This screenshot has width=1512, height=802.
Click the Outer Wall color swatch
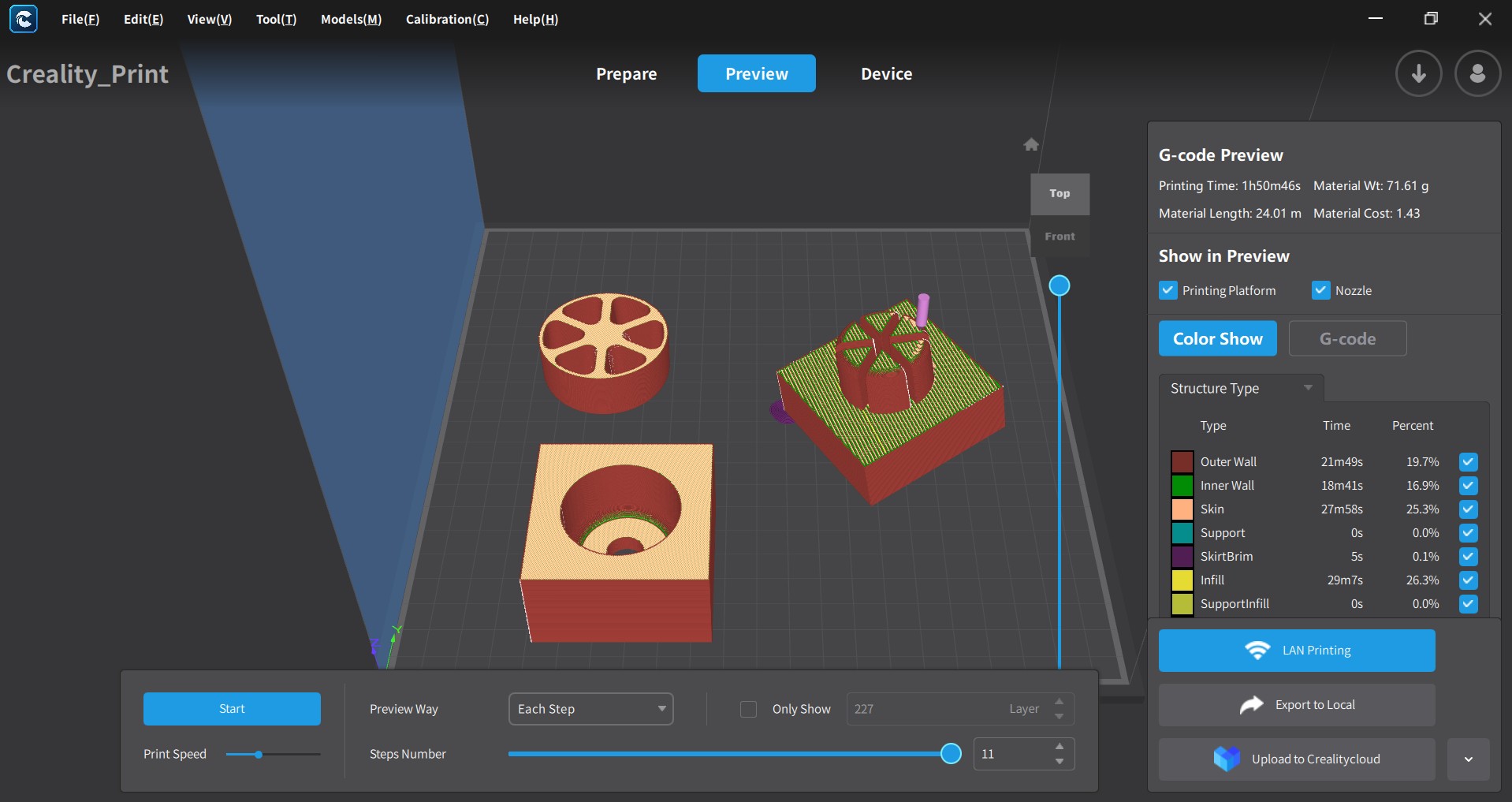click(x=1182, y=462)
